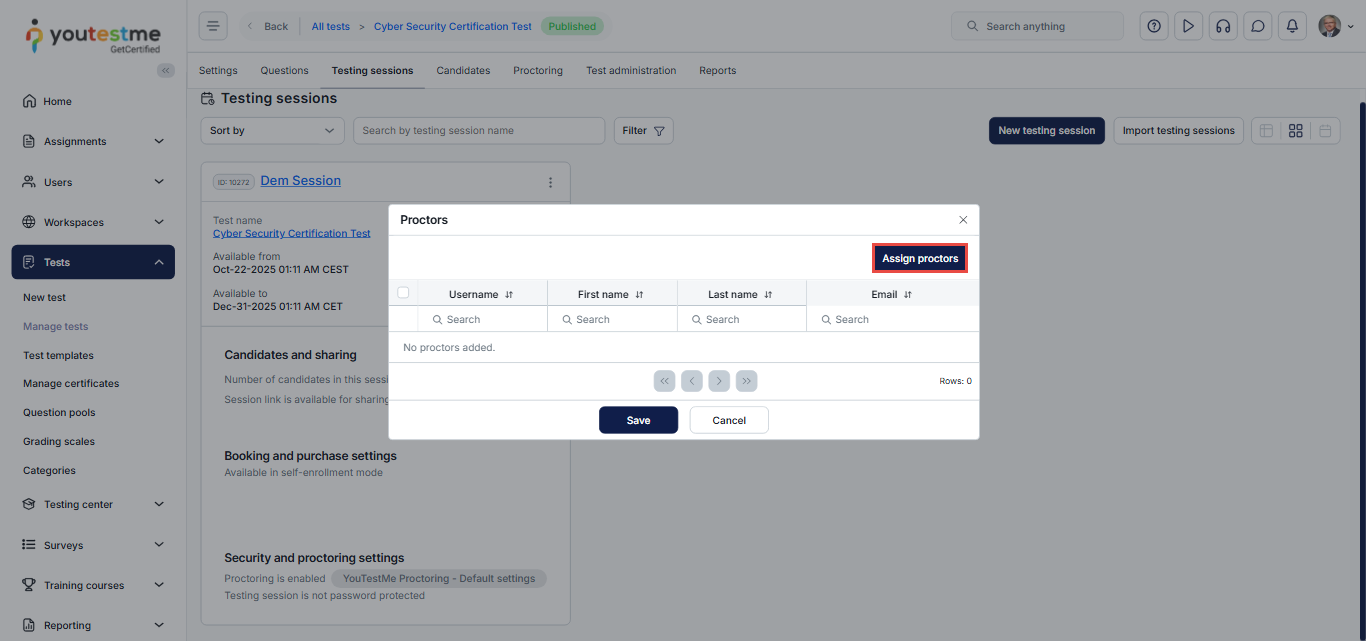This screenshot has width=1366, height=641.
Task: Open the Filter options
Action: coord(643,131)
